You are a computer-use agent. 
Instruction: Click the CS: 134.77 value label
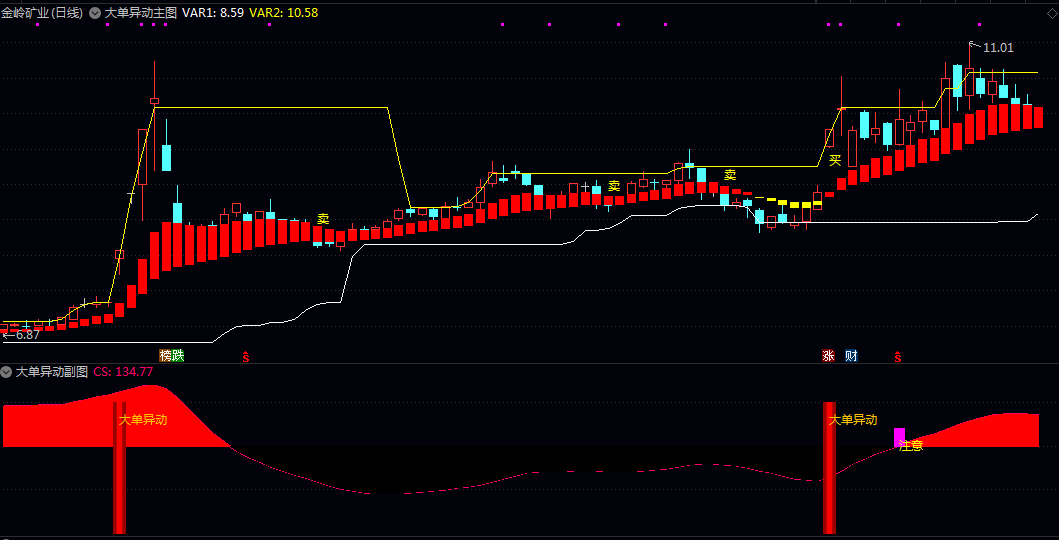(124, 371)
